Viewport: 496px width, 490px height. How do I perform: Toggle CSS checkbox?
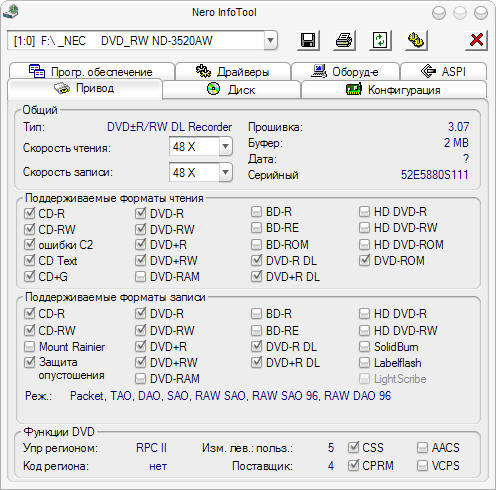(x=353, y=447)
